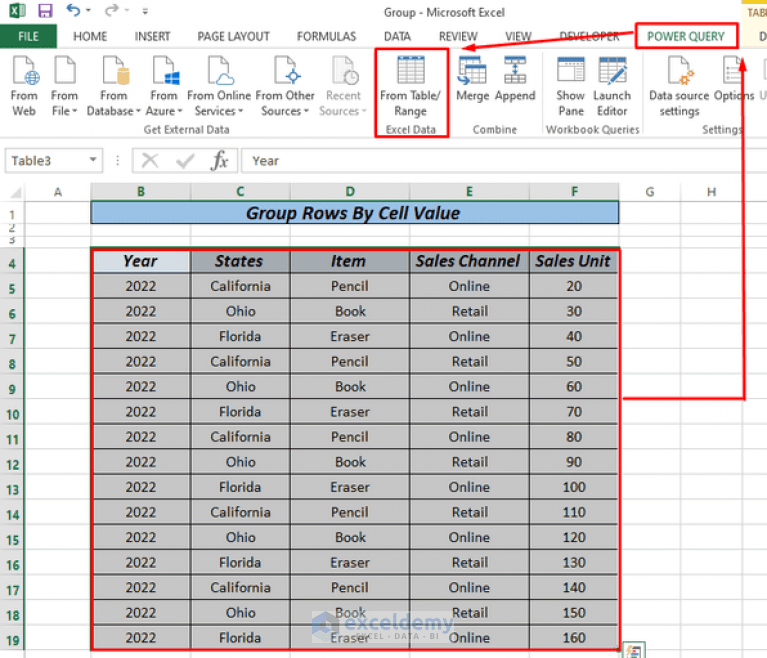Save the workbook using the disk icon
Image resolution: width=767 pixels, height=658 pixels.
point(45,11)
